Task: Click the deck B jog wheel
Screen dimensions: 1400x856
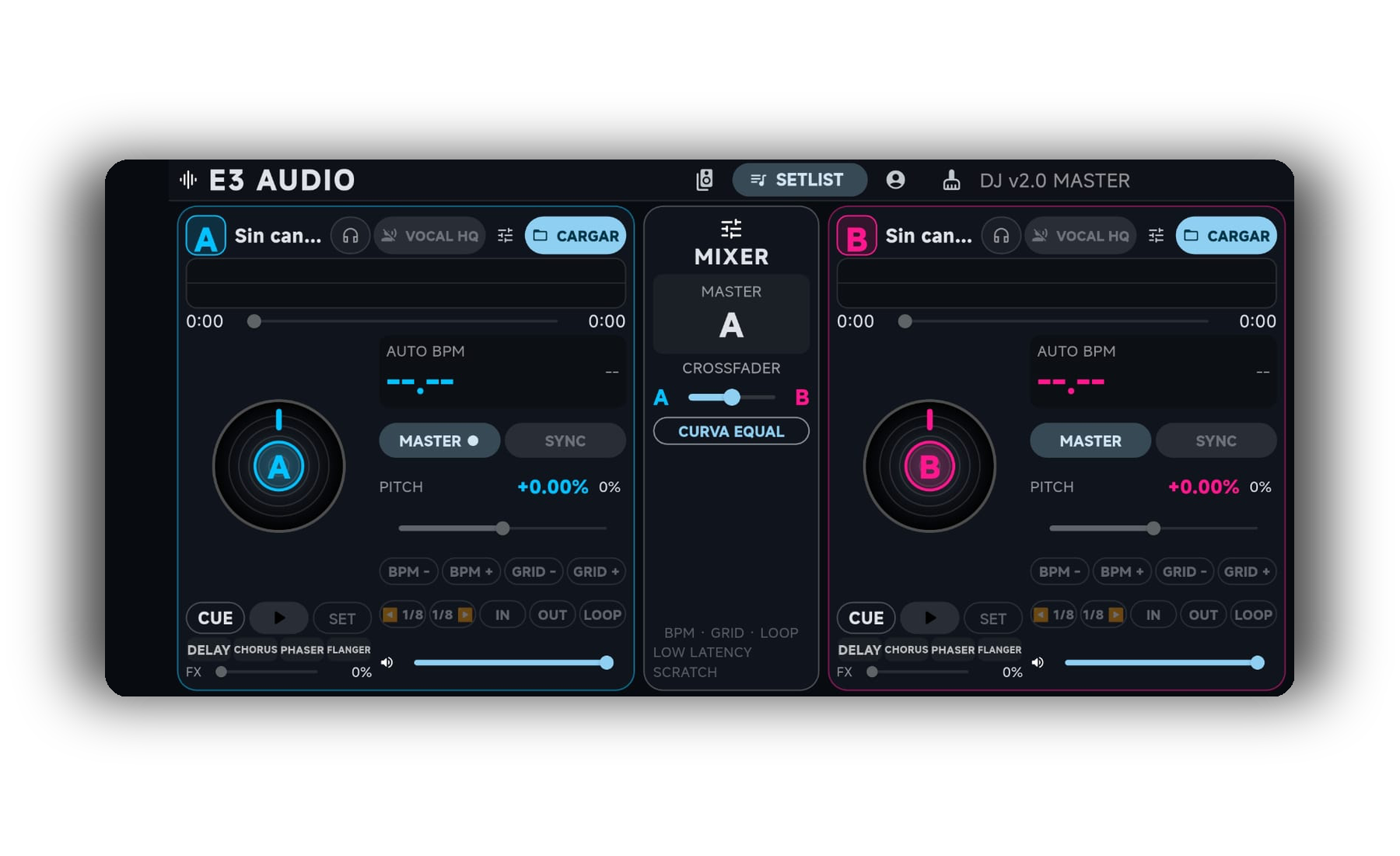Action: pos(929,466)
